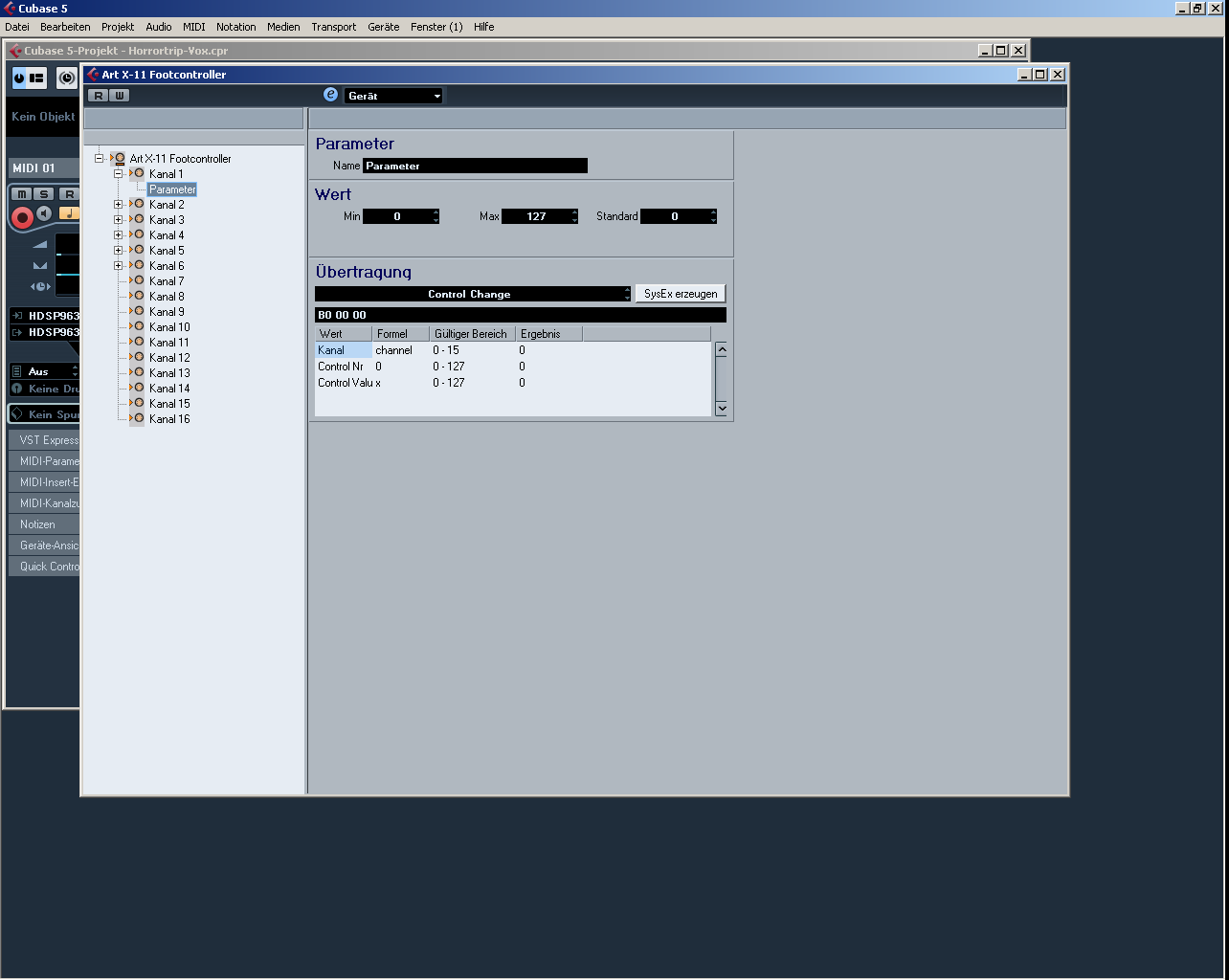Click the MIDI volume fader icon in inspector
Screen dimensions: 1229x980
[39, 245]
